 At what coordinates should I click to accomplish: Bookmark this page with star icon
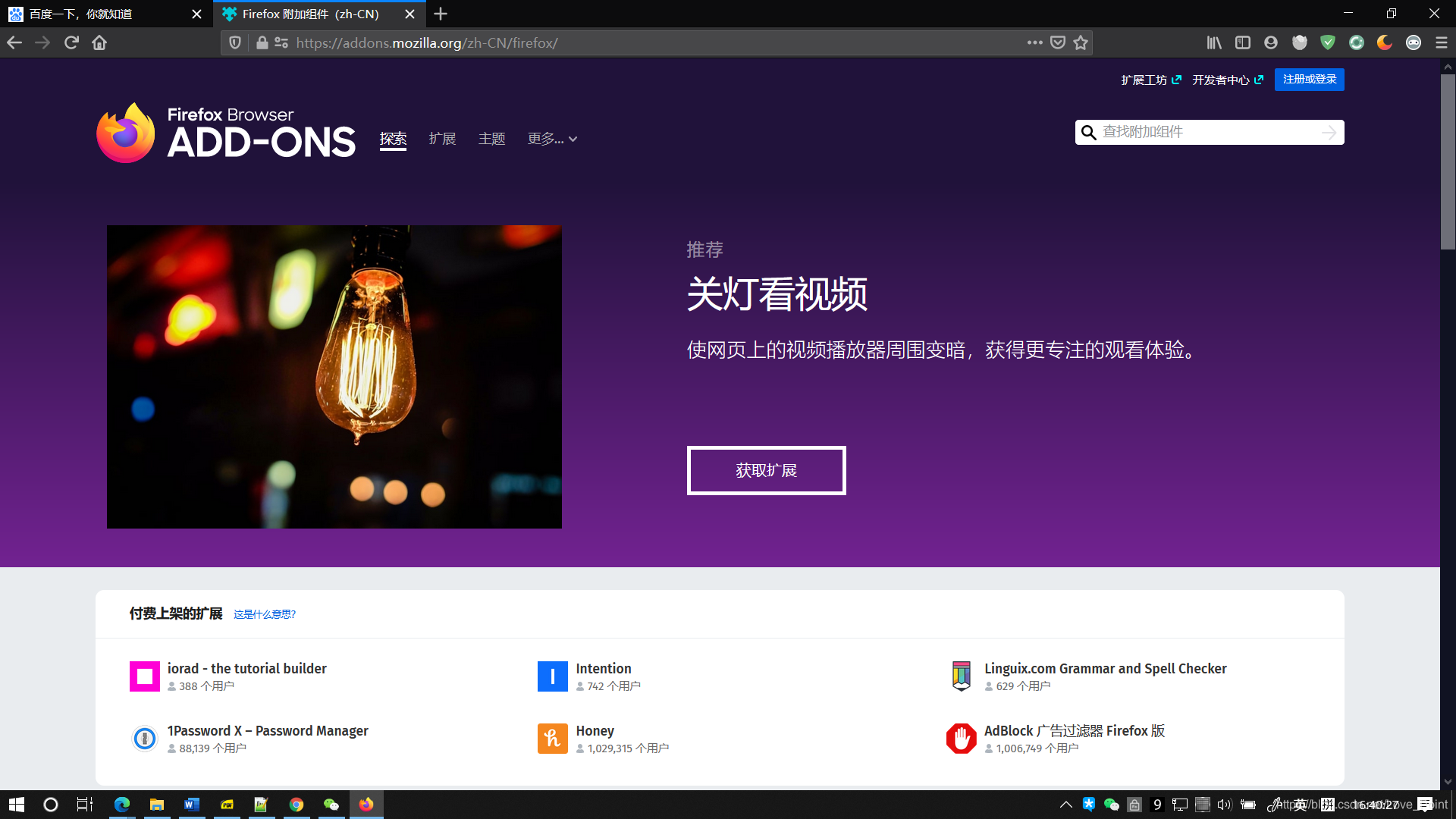click(1081, 43)
